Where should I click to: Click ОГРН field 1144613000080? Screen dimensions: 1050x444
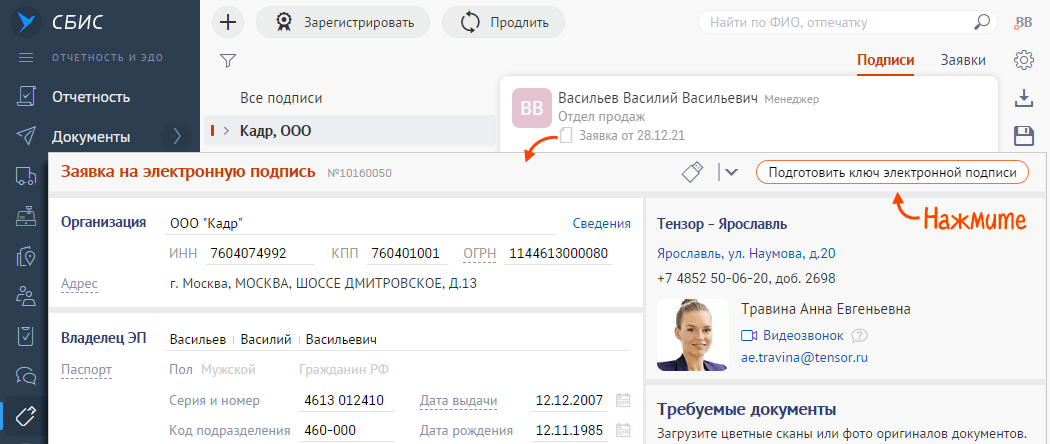(x=558, y=253)
